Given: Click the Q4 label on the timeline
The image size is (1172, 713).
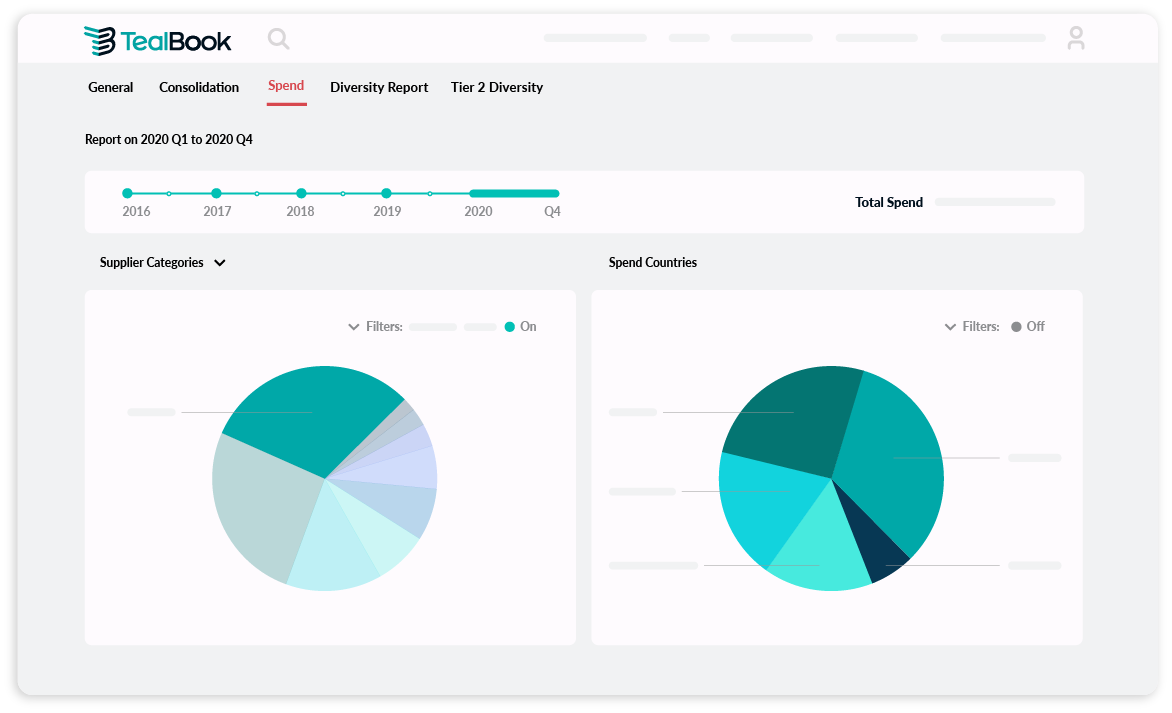Looking at the screenshot, I should (x=551, y=211).
